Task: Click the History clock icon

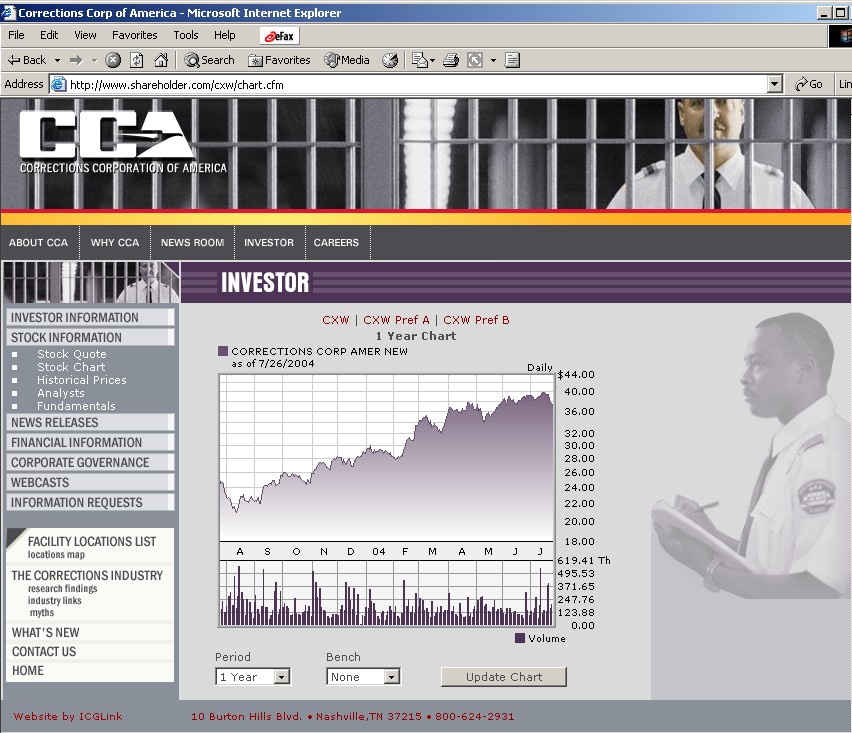Action: [x=390, y=60]
